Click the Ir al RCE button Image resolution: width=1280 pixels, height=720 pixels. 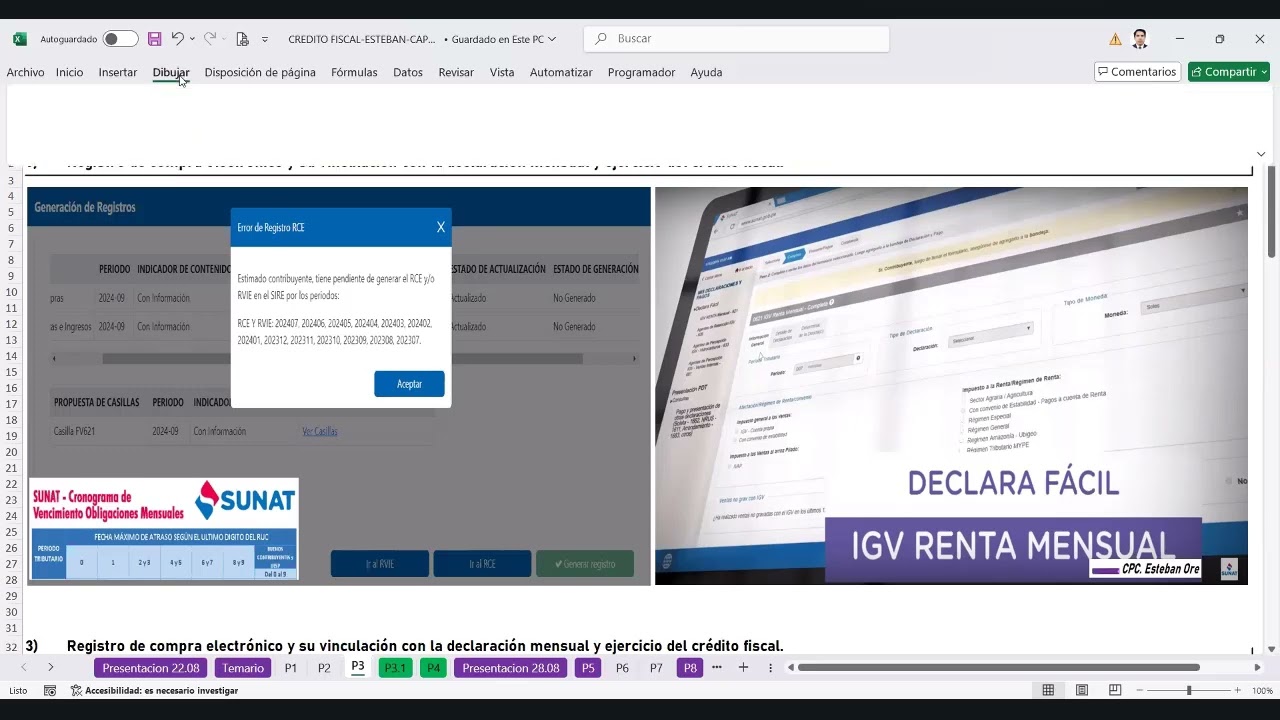(x=482, y=564)
